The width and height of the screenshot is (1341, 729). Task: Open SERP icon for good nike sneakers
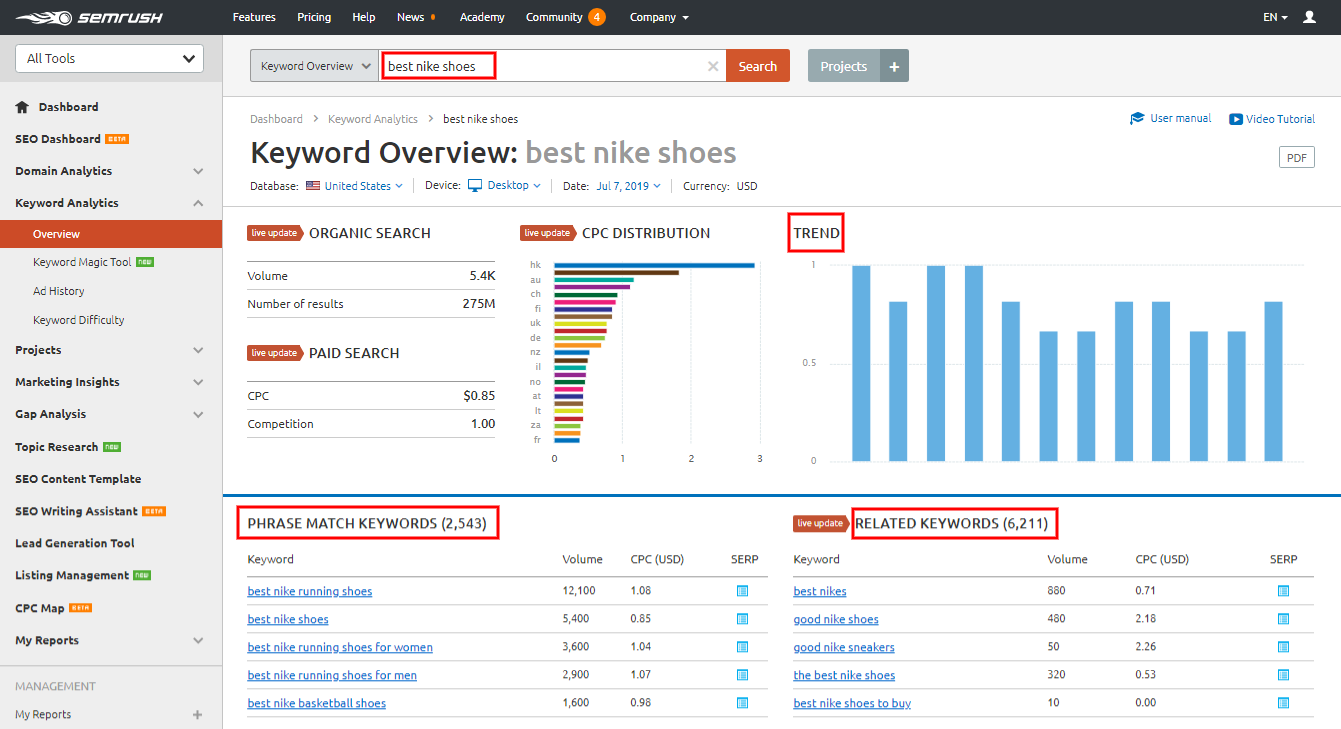(1283, 647)
